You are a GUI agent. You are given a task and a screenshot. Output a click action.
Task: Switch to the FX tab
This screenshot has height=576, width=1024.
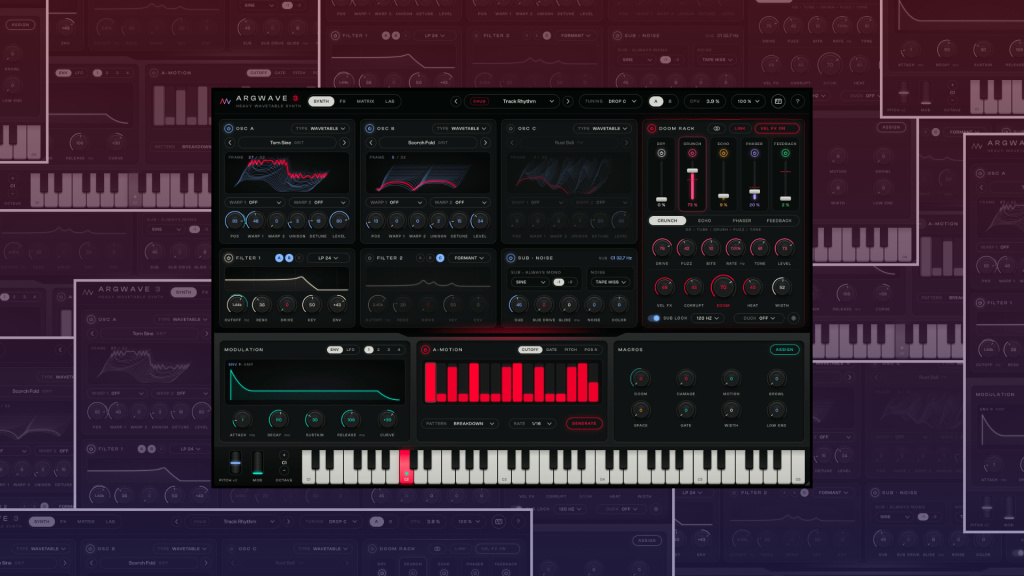click(x=343, y=101)
